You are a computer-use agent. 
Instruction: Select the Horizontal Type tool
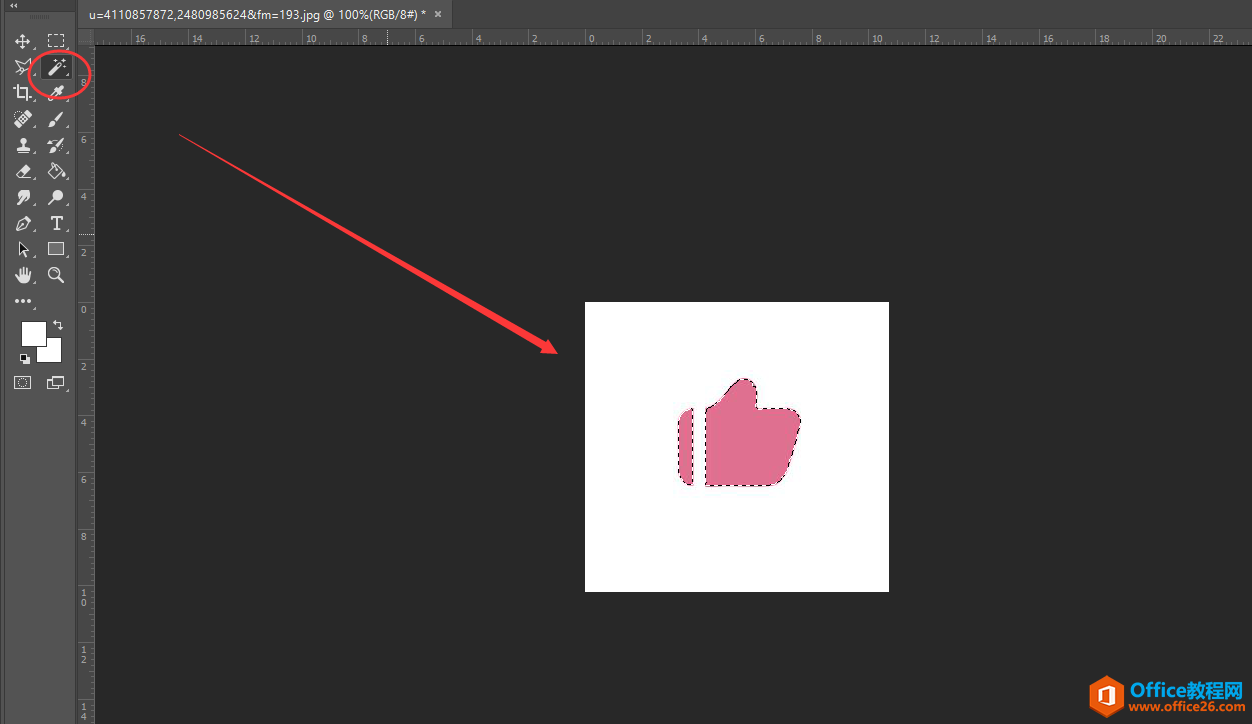(x=56, y=223)
